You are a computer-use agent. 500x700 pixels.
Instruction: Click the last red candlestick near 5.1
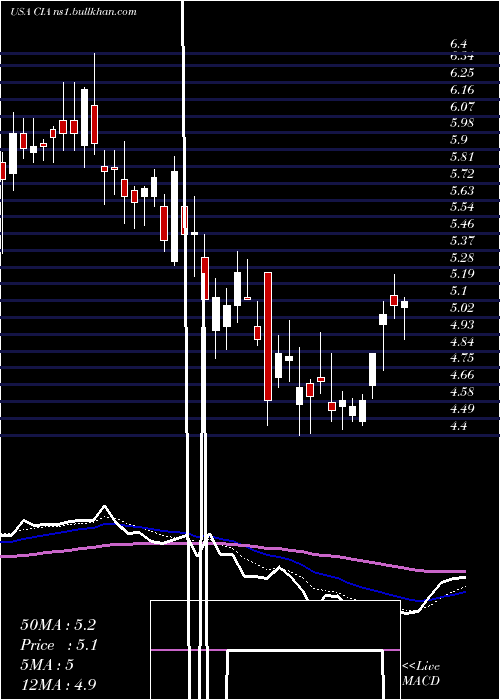(x=394, y=300)
